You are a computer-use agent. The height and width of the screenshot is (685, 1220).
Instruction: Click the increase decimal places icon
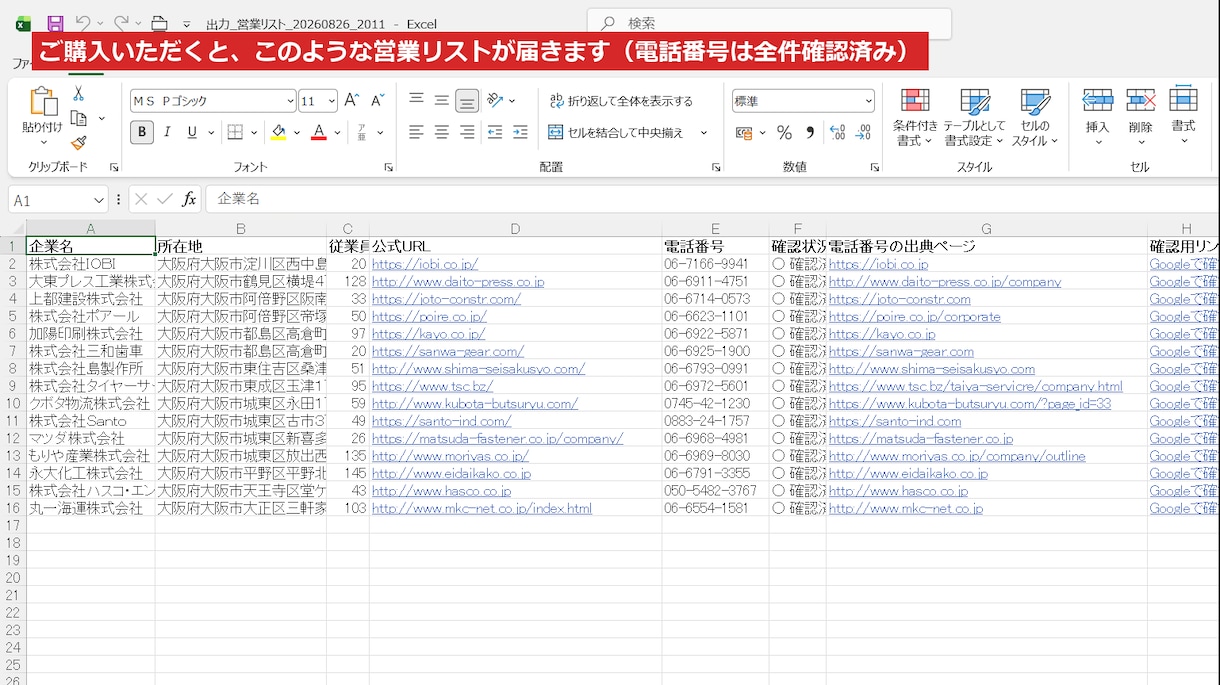tap(837, 132)
